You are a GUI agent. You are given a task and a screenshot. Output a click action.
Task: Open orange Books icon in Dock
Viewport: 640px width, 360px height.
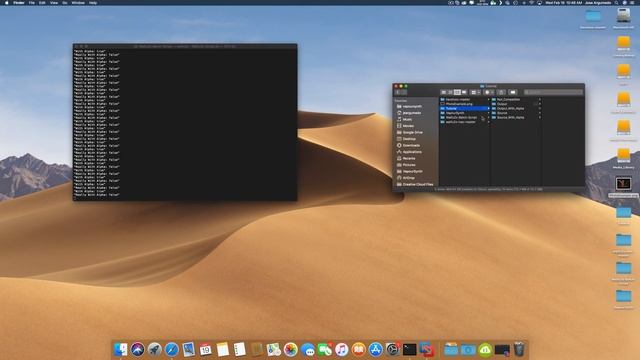[x=359, y=349]
